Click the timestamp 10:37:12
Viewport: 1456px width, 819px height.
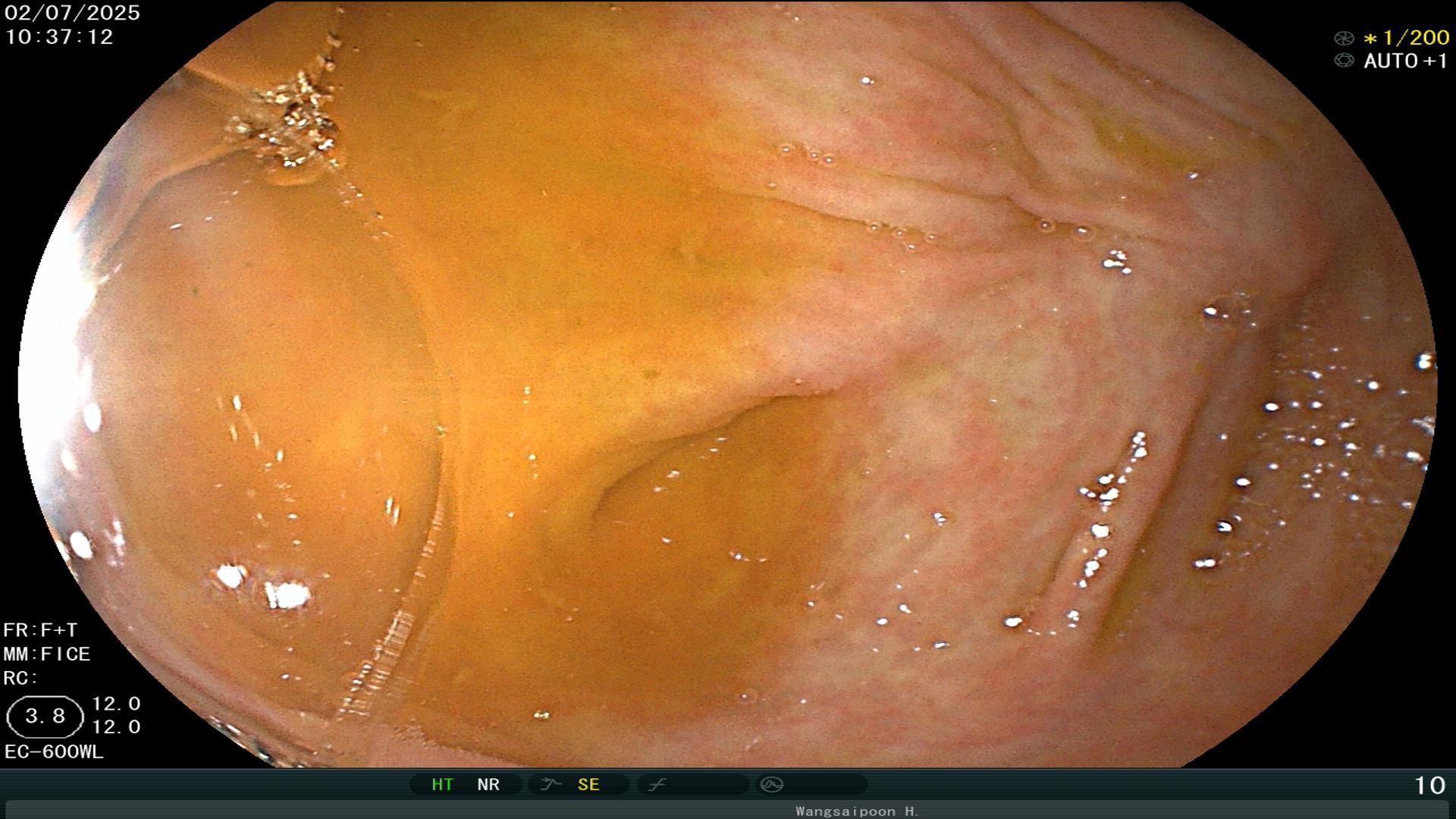(x=59, y=37)
